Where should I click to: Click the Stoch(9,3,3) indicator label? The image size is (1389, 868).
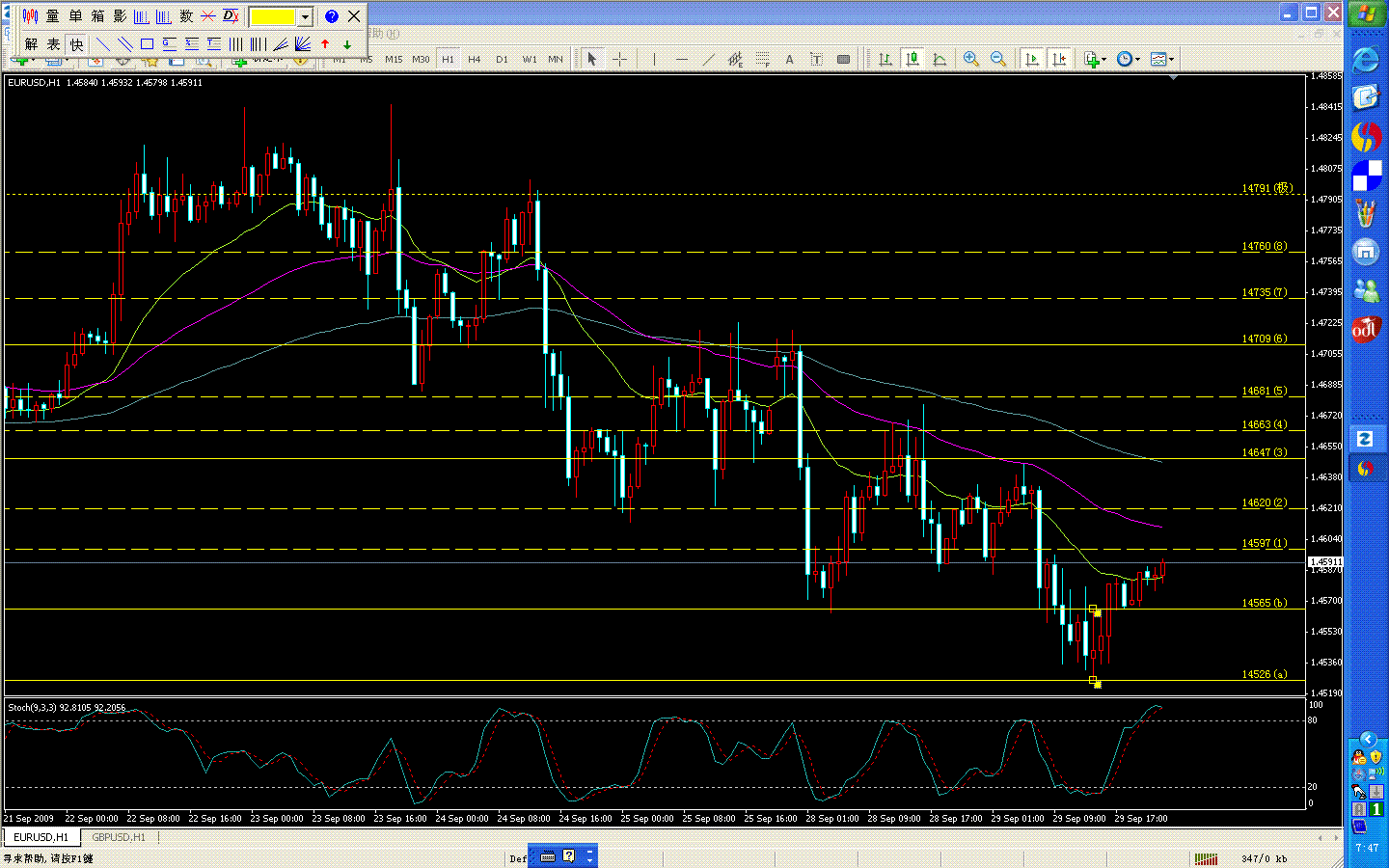coord(67,707)
